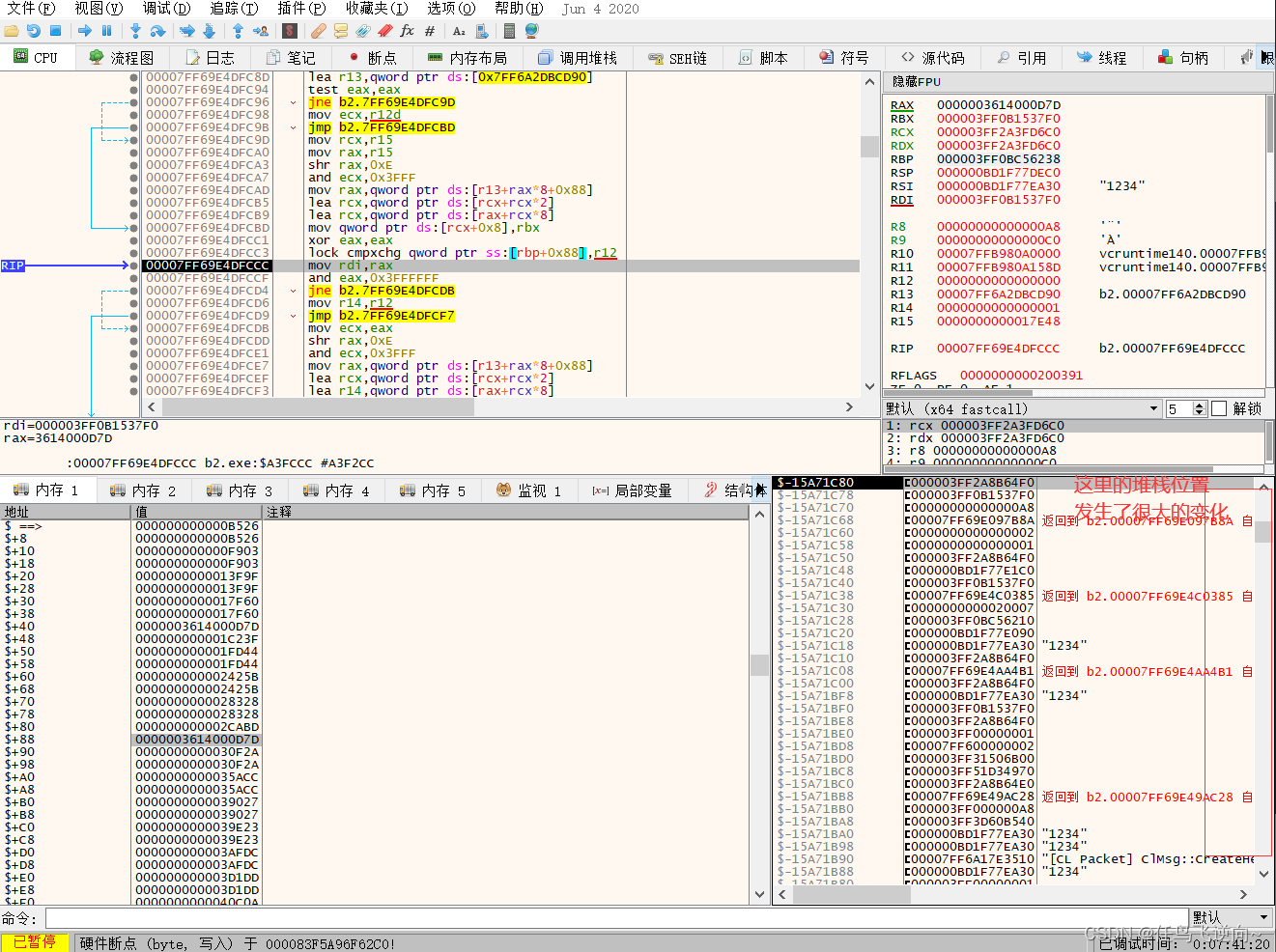Open the 选项 options menu
Viewport: 1276px width, 952px height.
pyautogui.click(x=451, y=9)
